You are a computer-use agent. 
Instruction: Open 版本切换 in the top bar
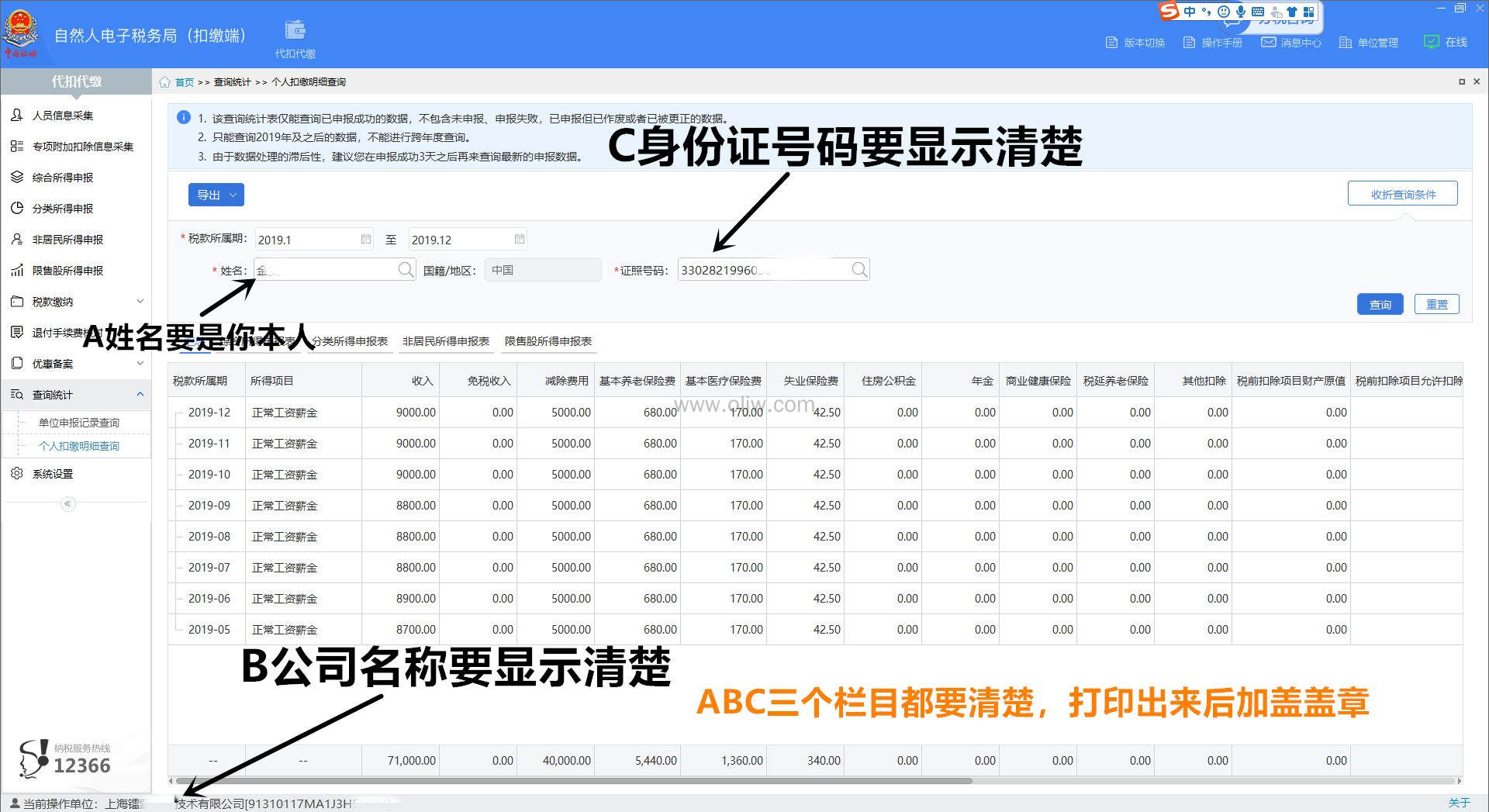pos(1135,43)
